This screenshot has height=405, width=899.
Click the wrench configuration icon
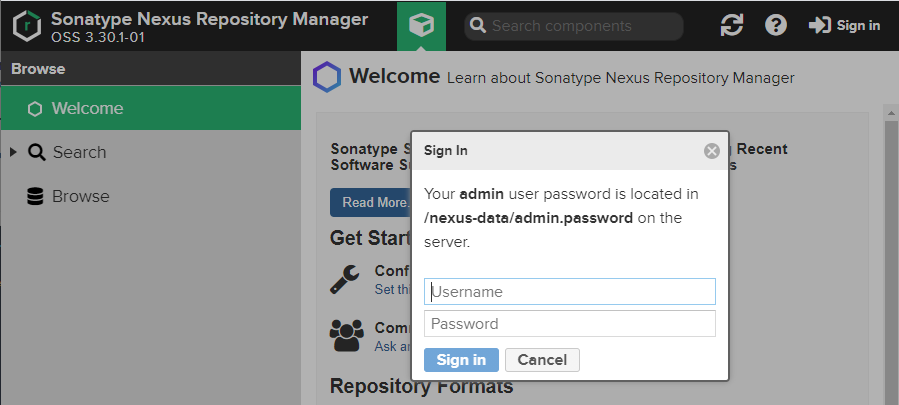(x=345, y=279)
